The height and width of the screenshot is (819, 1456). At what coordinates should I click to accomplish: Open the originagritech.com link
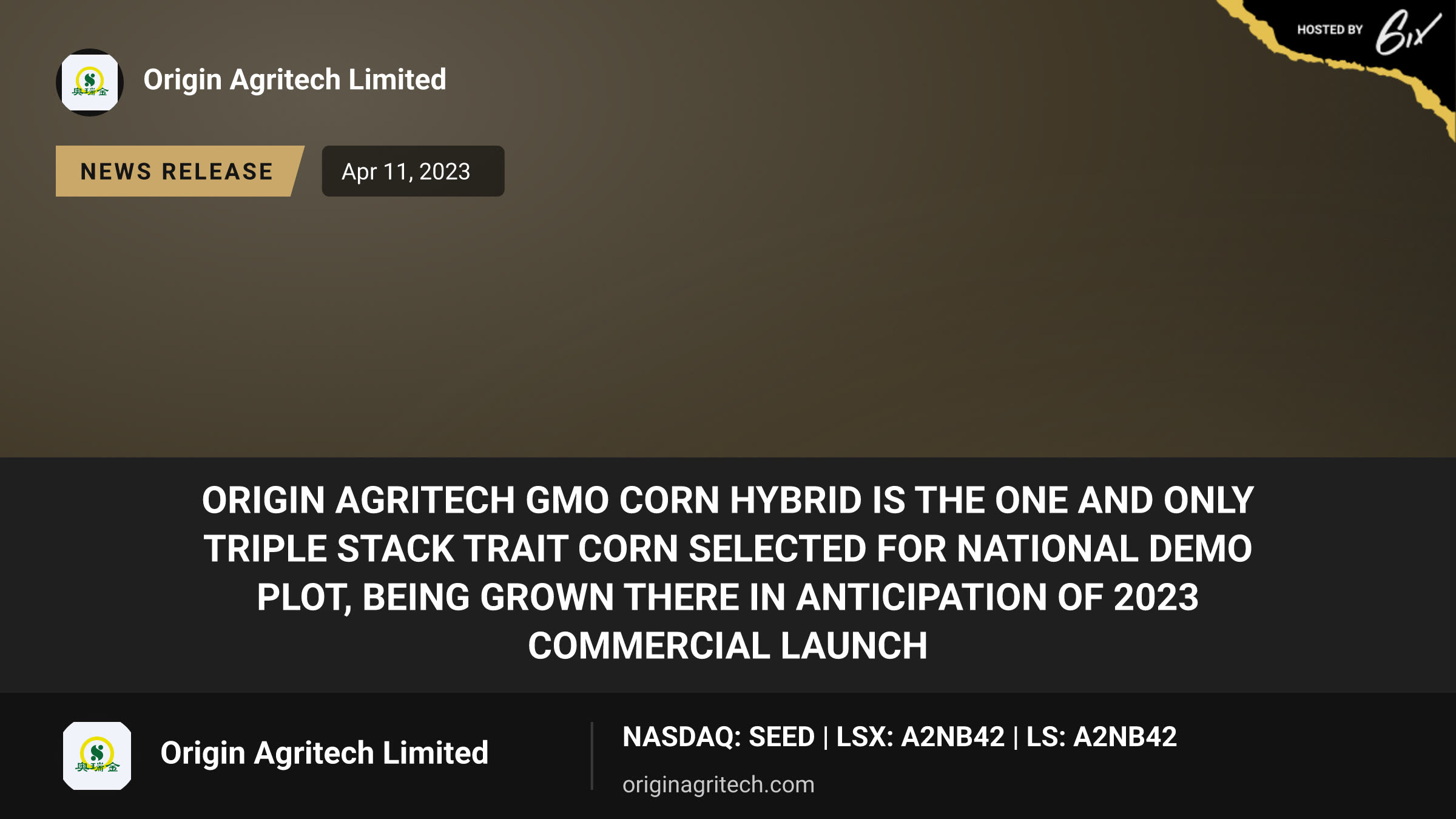click(718, 784)
